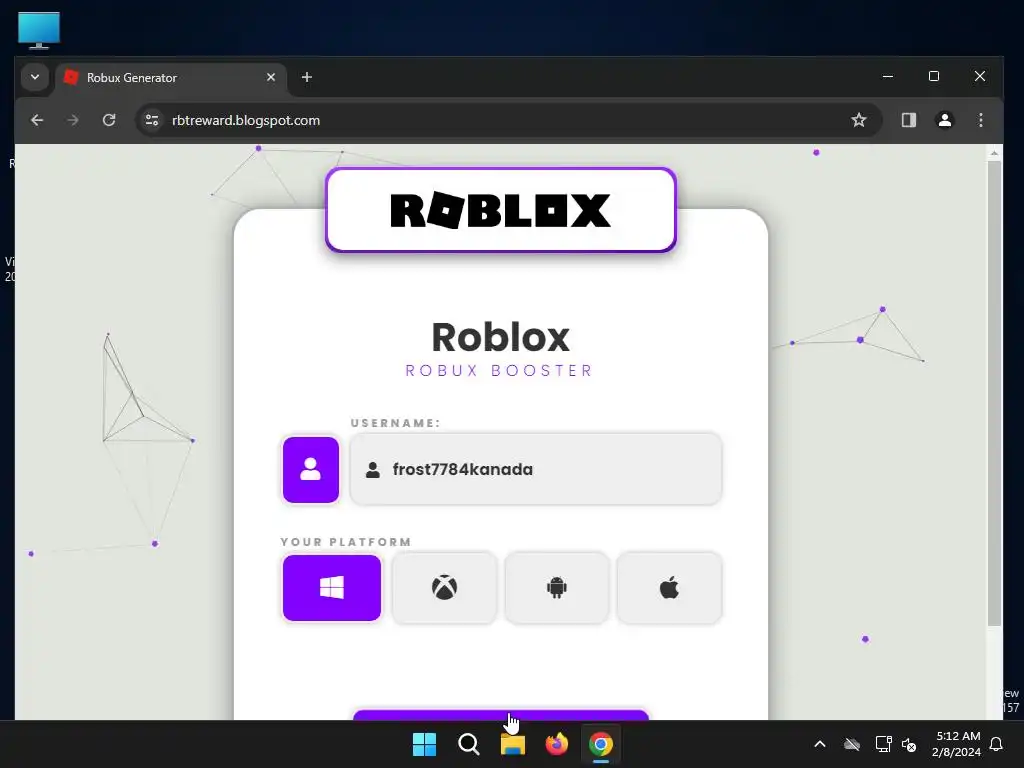Click the ROBLOX logo banner

coord(501,210)
